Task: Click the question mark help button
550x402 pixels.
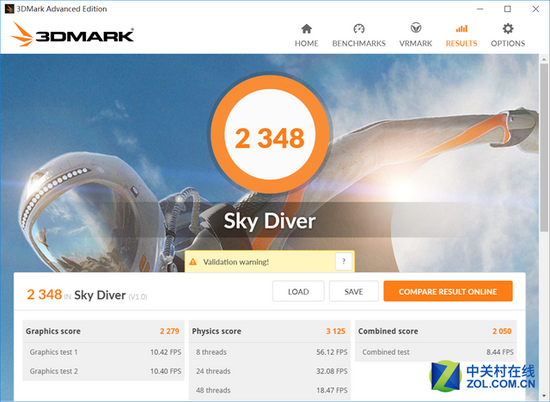Action: pyautogui.click(x=344, y=261)
